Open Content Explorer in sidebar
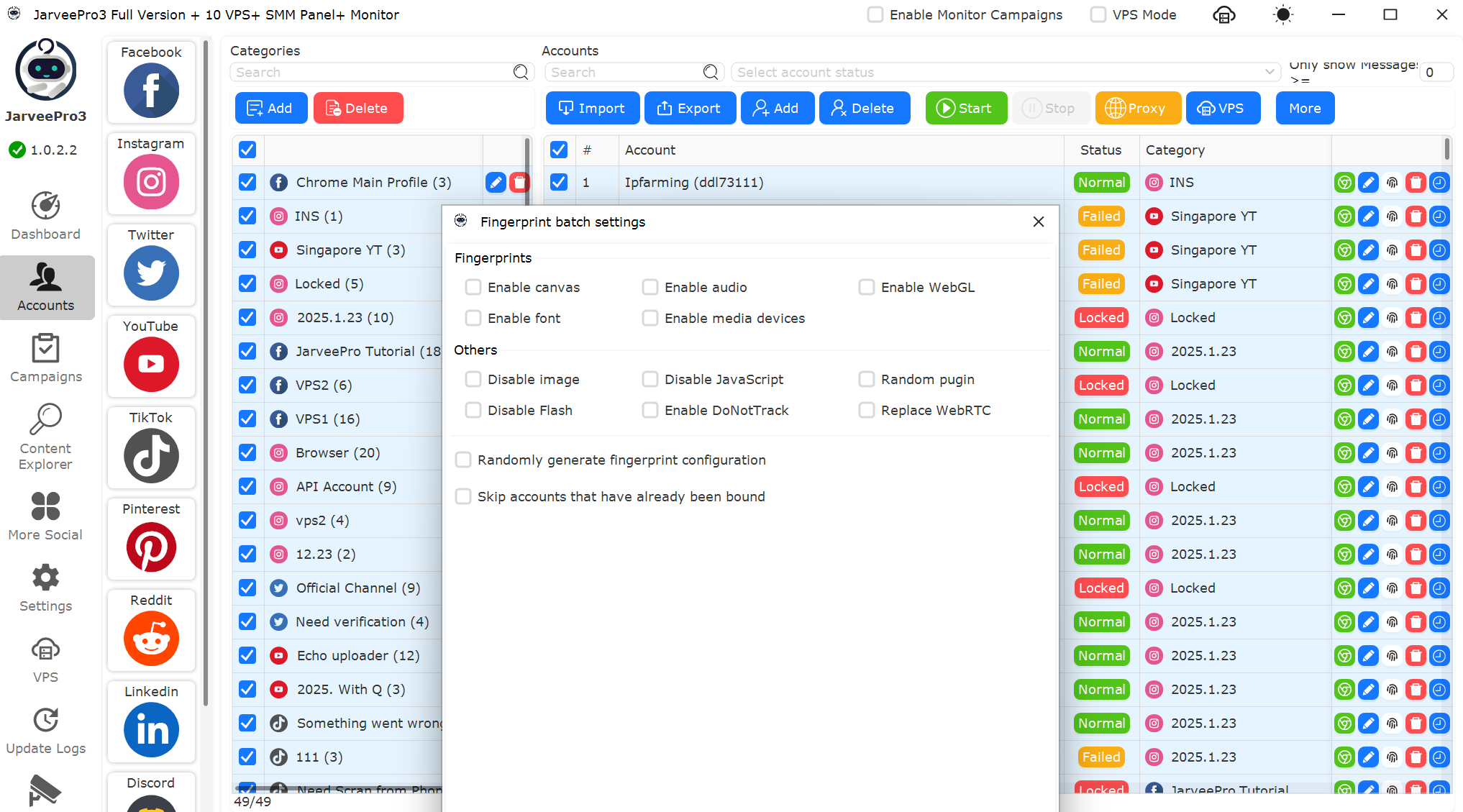 (45, 437)
